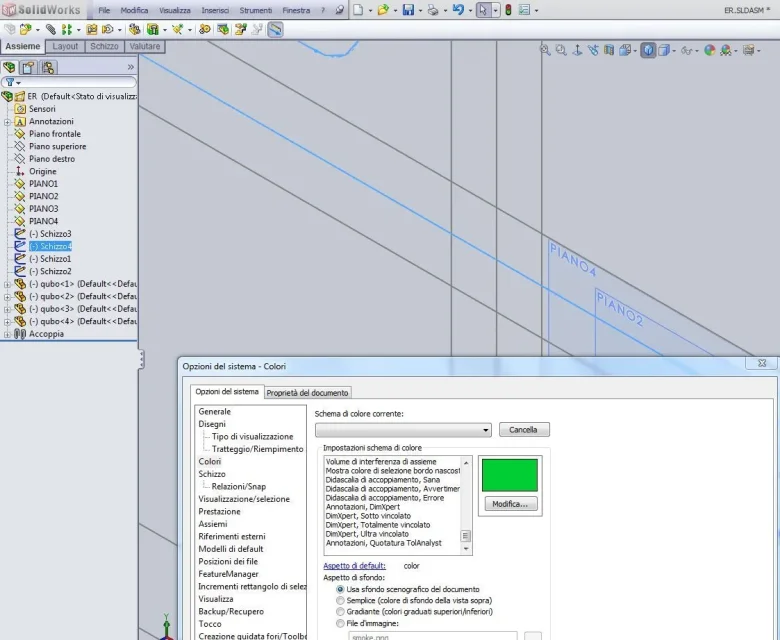Screen dimensions: 780x640
Task: Expand the Accoppia mates folder
Action: [7, 334]
